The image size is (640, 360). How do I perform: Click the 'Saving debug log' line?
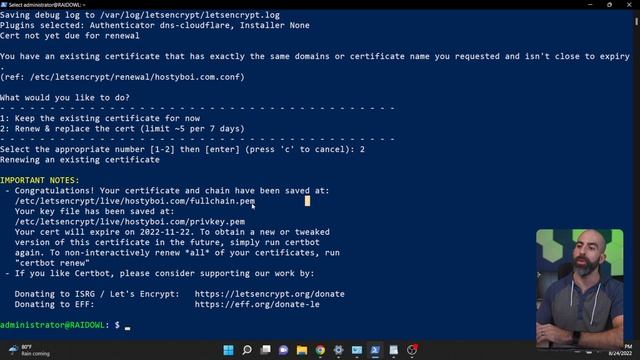(140, 15)
